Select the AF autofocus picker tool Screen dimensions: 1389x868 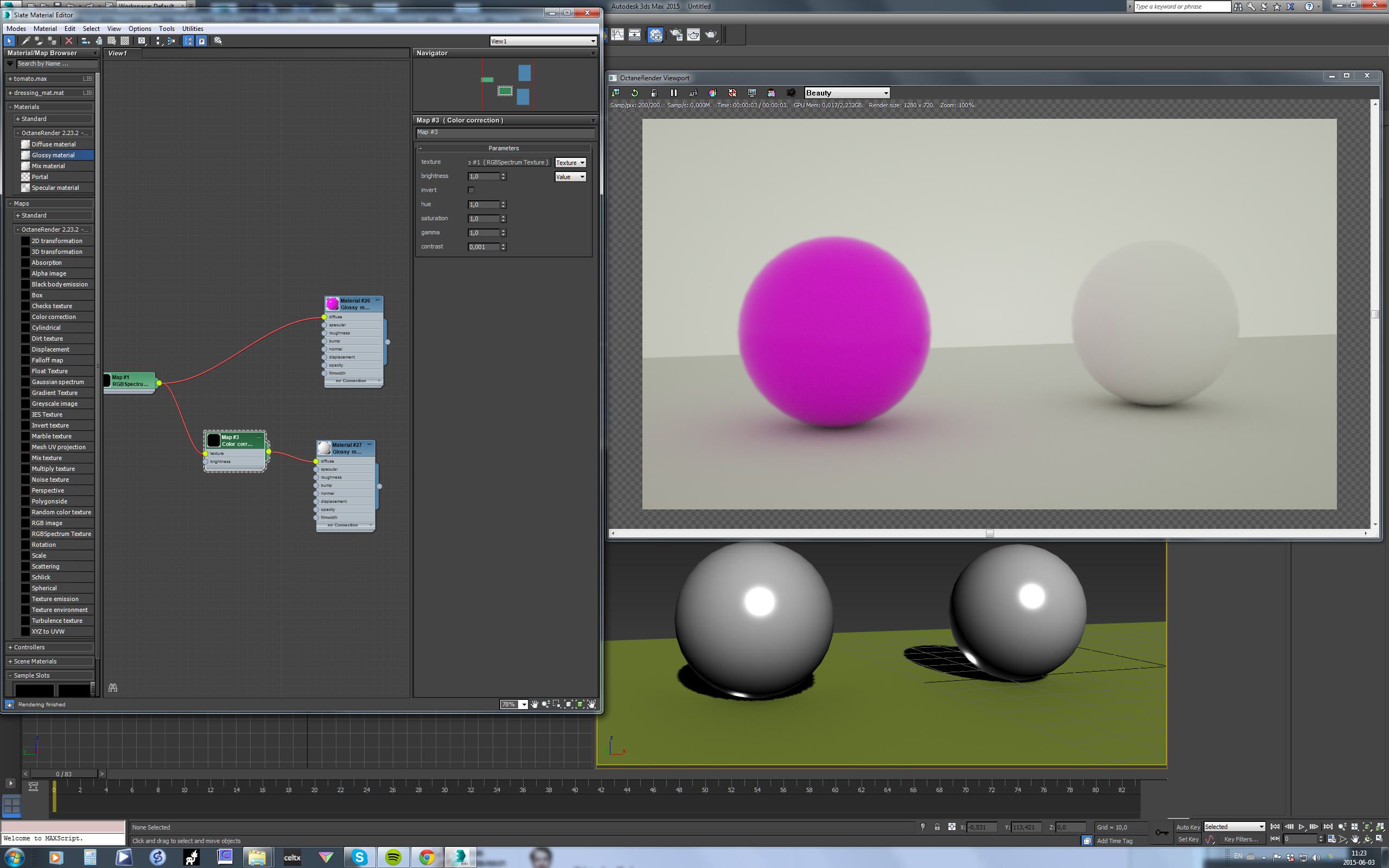[693, 93]
